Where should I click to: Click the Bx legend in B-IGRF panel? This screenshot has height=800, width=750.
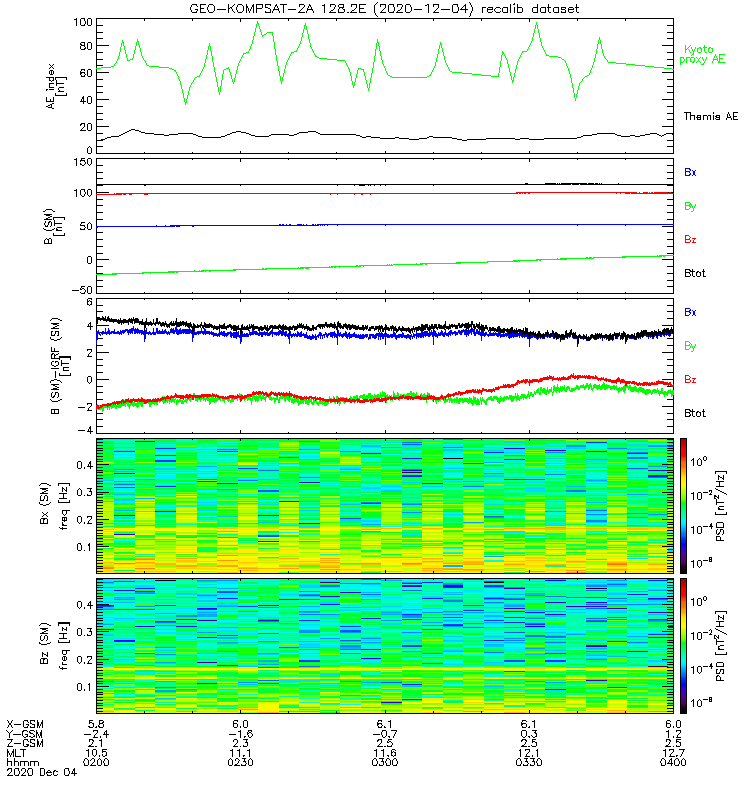click(690, 312)
